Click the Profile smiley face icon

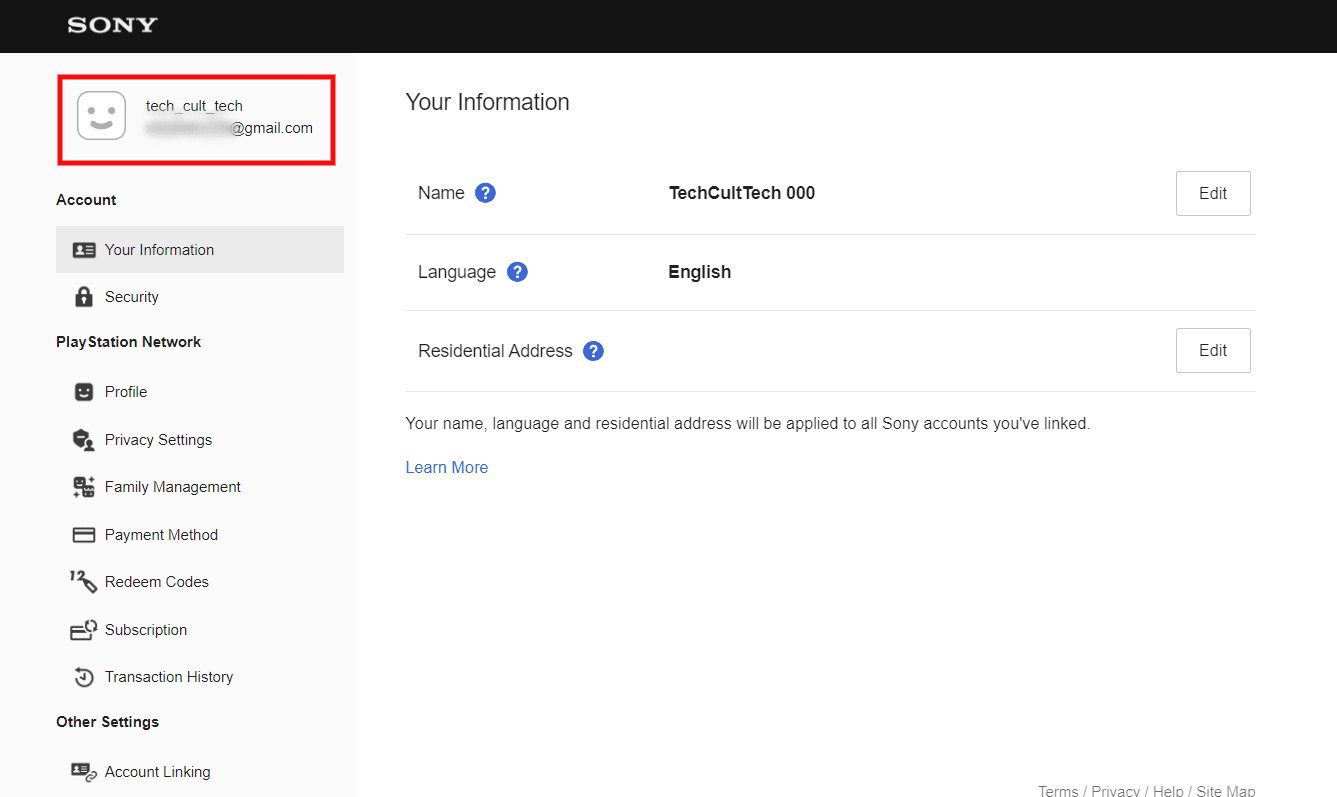(x=84, y=392)
